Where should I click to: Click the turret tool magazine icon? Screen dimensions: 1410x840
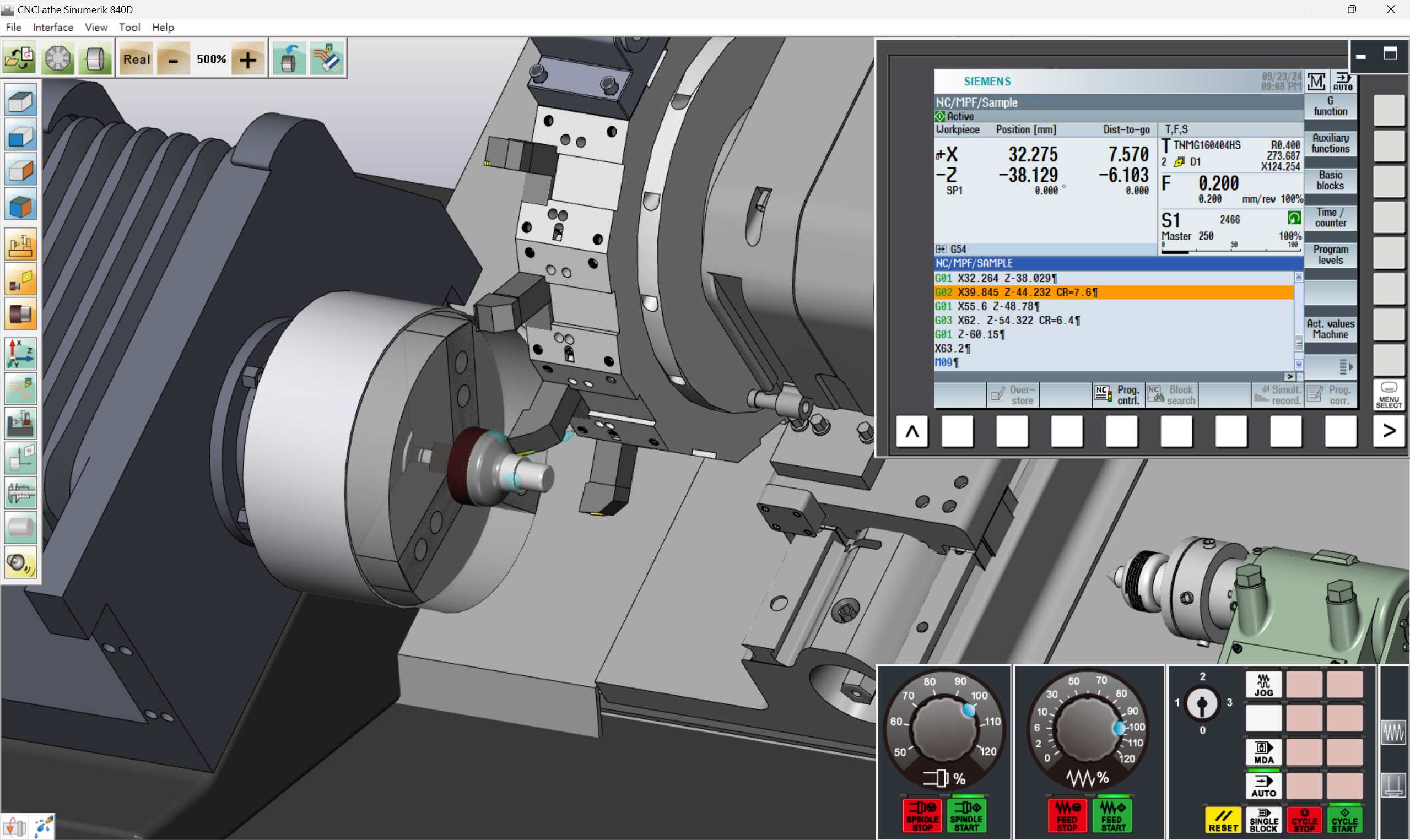point(58,58)
